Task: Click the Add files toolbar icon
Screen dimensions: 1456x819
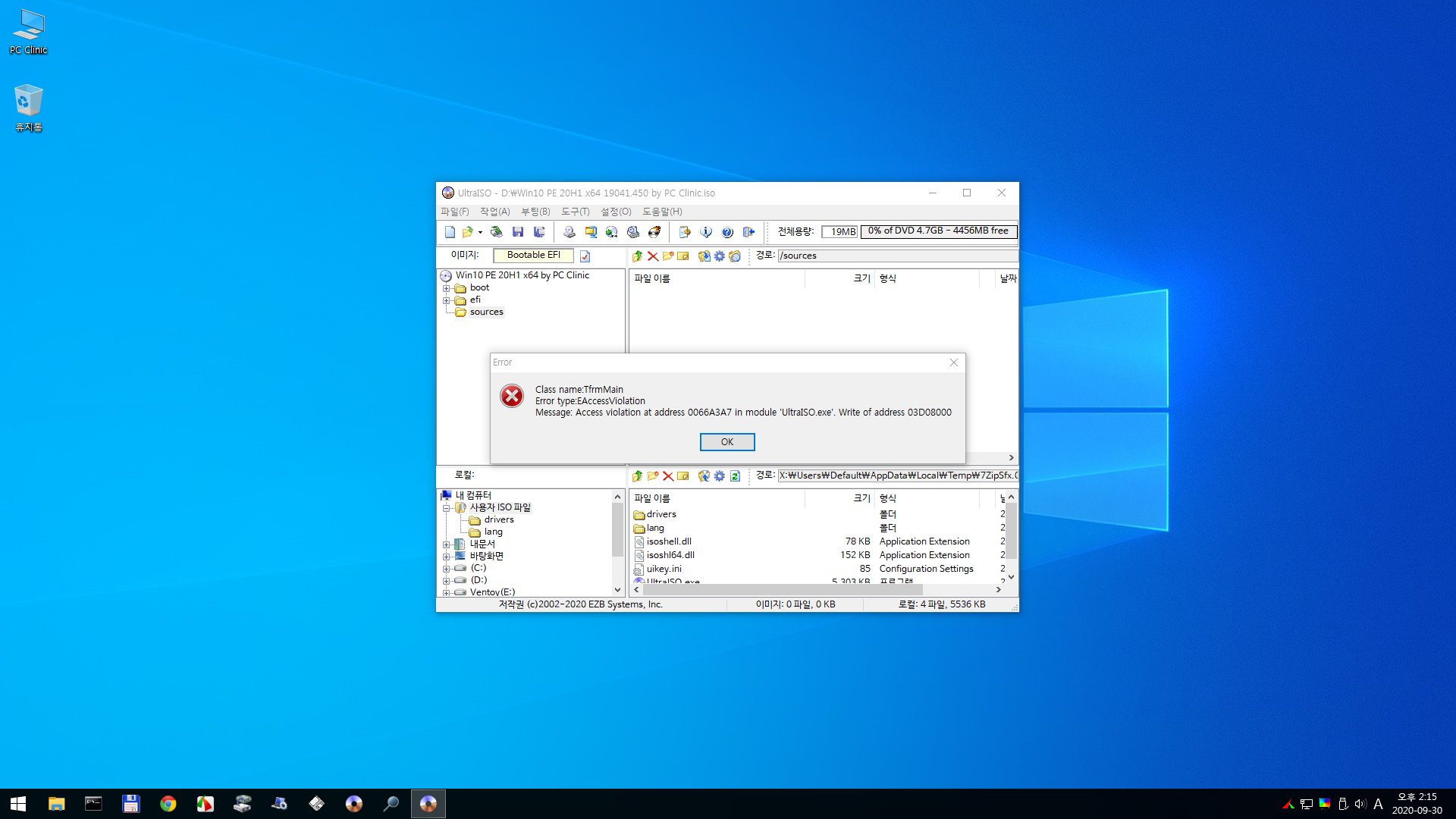Action: tap(684, 232)
